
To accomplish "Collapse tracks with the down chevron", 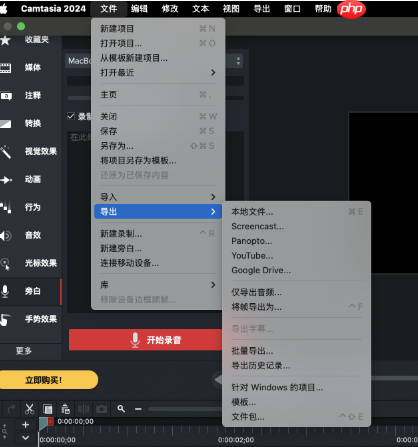I will 25,438.
